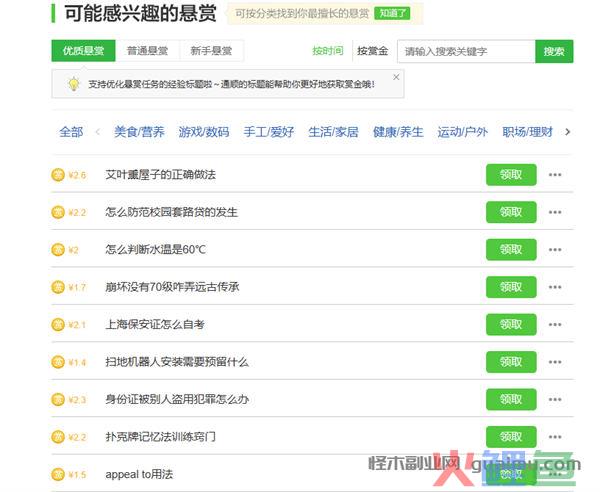
Task: Go to previous categories with left chevron
Action: 98,132
